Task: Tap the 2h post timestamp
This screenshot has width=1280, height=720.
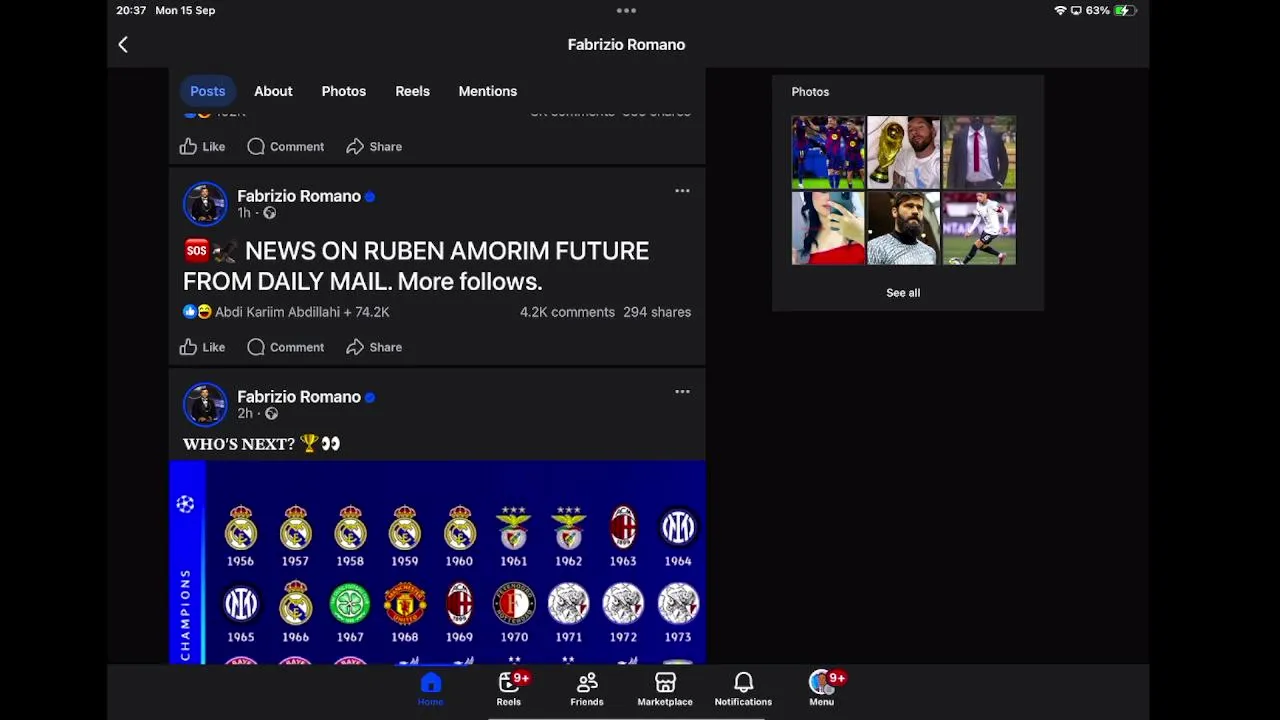Action: pos(245,414)
